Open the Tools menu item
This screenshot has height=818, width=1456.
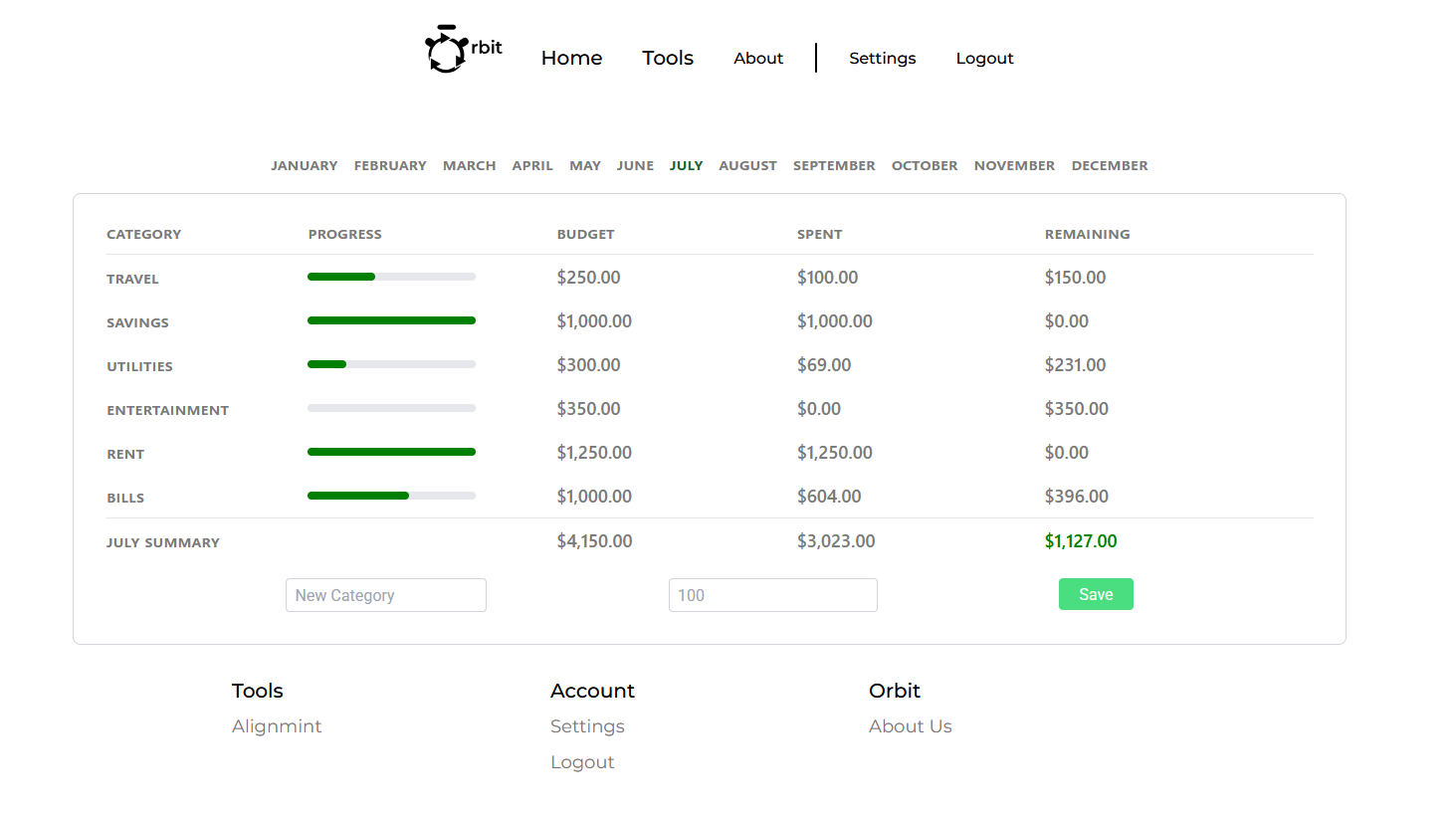point(667,58)
